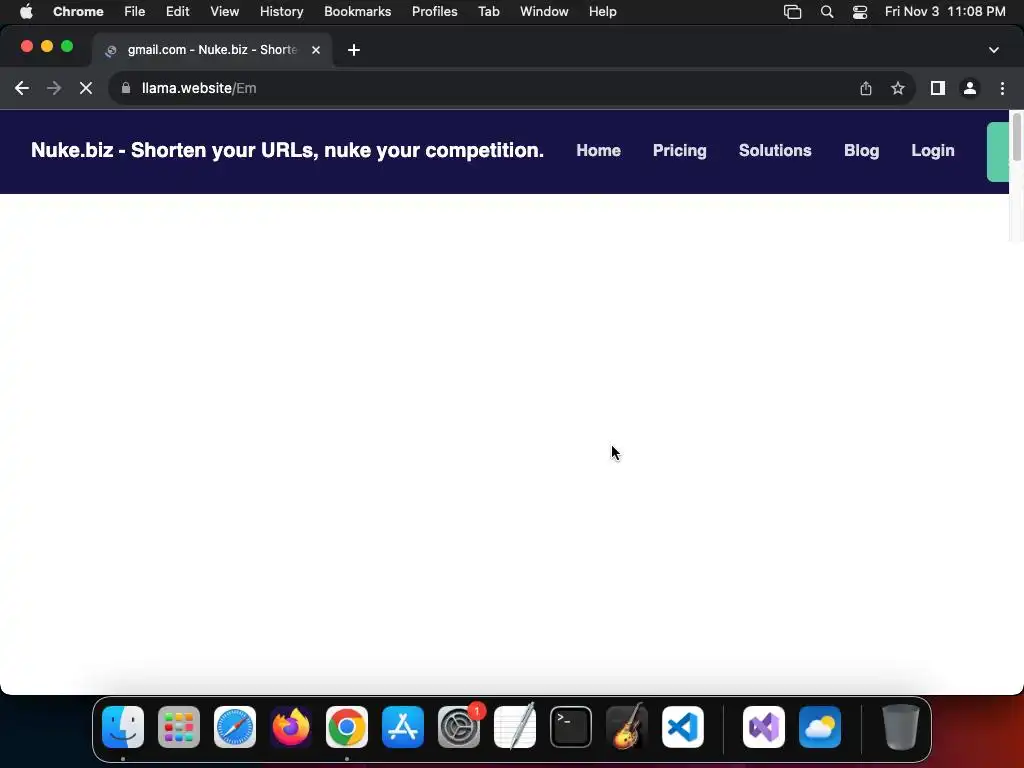Open Chrome's three-dot menu
Viewport: 1024px width, 768px height.
pyautogui.click(x=1002, y=88)
